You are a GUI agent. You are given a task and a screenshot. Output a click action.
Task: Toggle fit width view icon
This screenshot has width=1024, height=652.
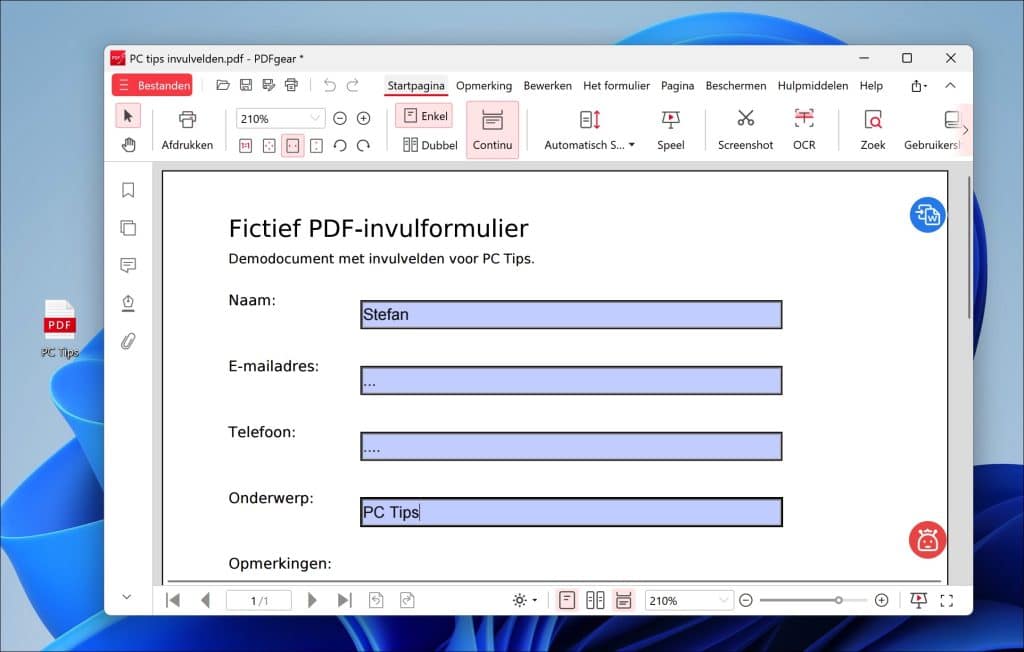pyautogui.click(x=293, y=146)
